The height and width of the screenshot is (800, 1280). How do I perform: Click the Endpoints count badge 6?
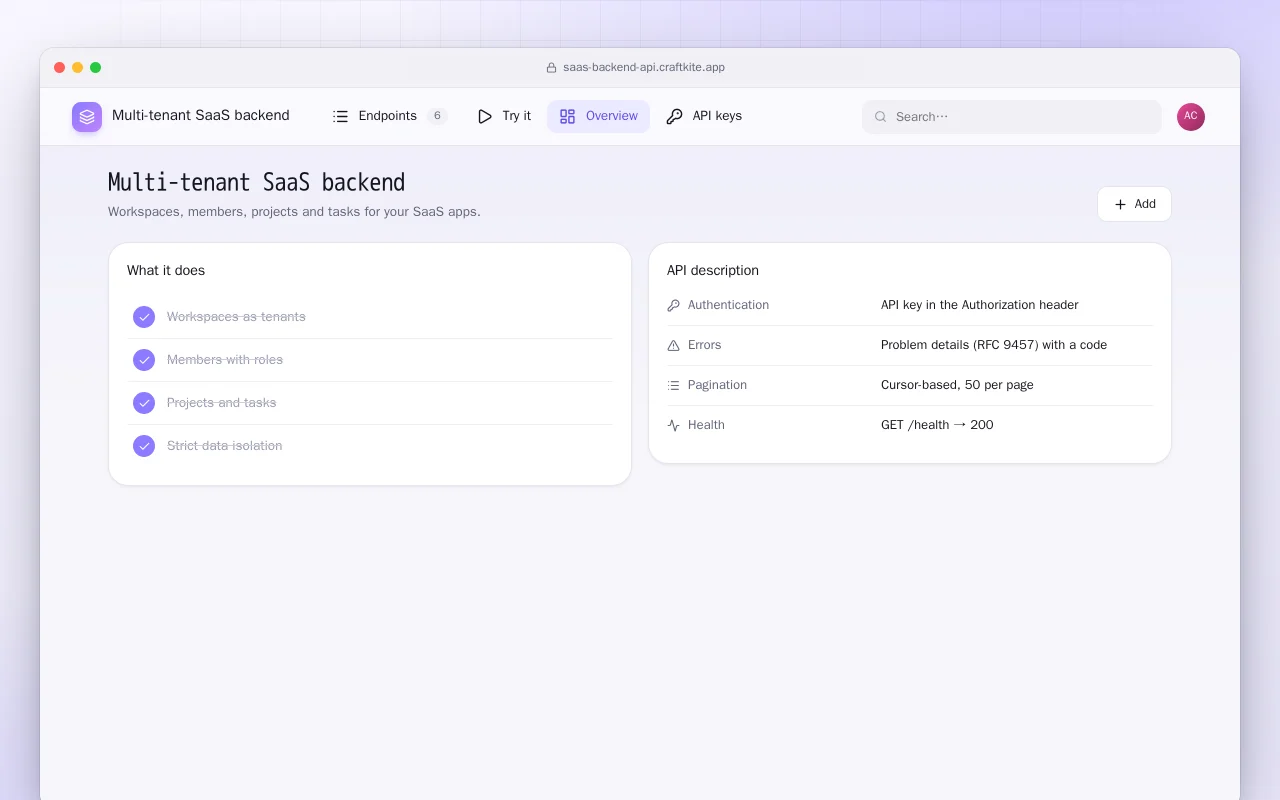[x=437, y=116]
